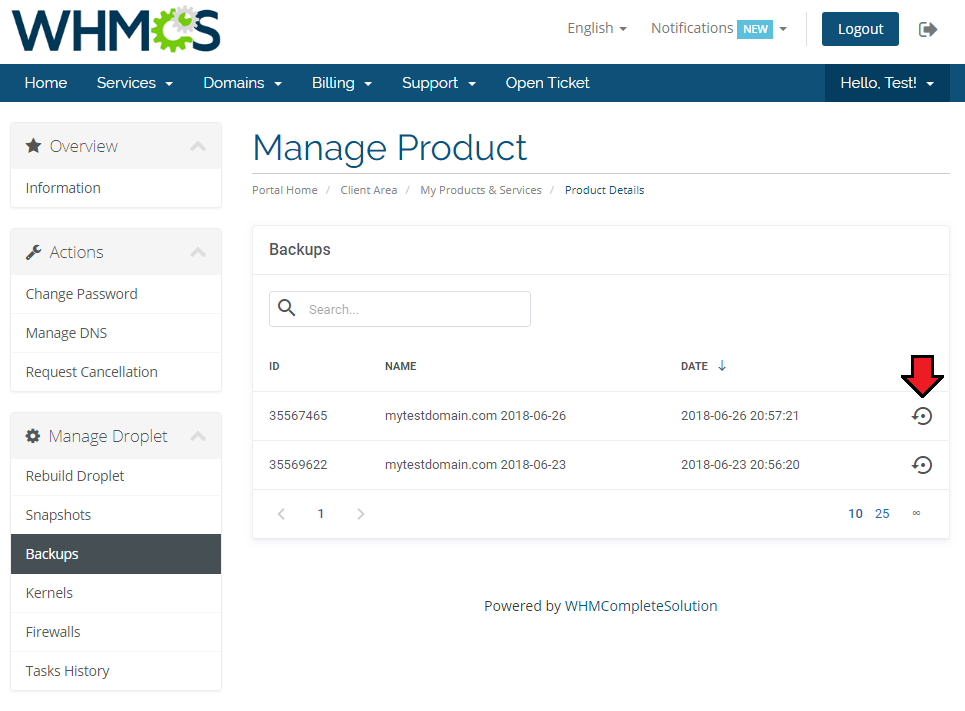Click backup ID 35569622
The height and width of the screenshot is (711, 965).
[298, 465]
